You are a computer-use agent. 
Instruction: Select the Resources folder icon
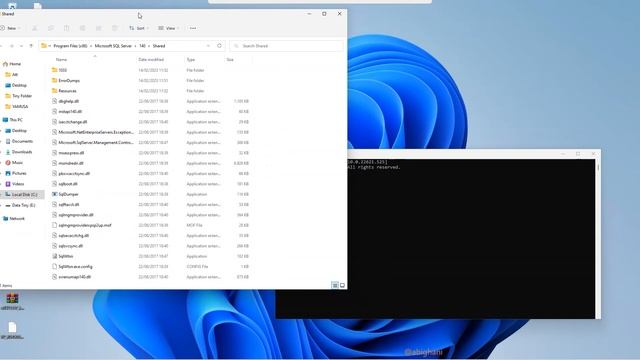click(55, 91)
